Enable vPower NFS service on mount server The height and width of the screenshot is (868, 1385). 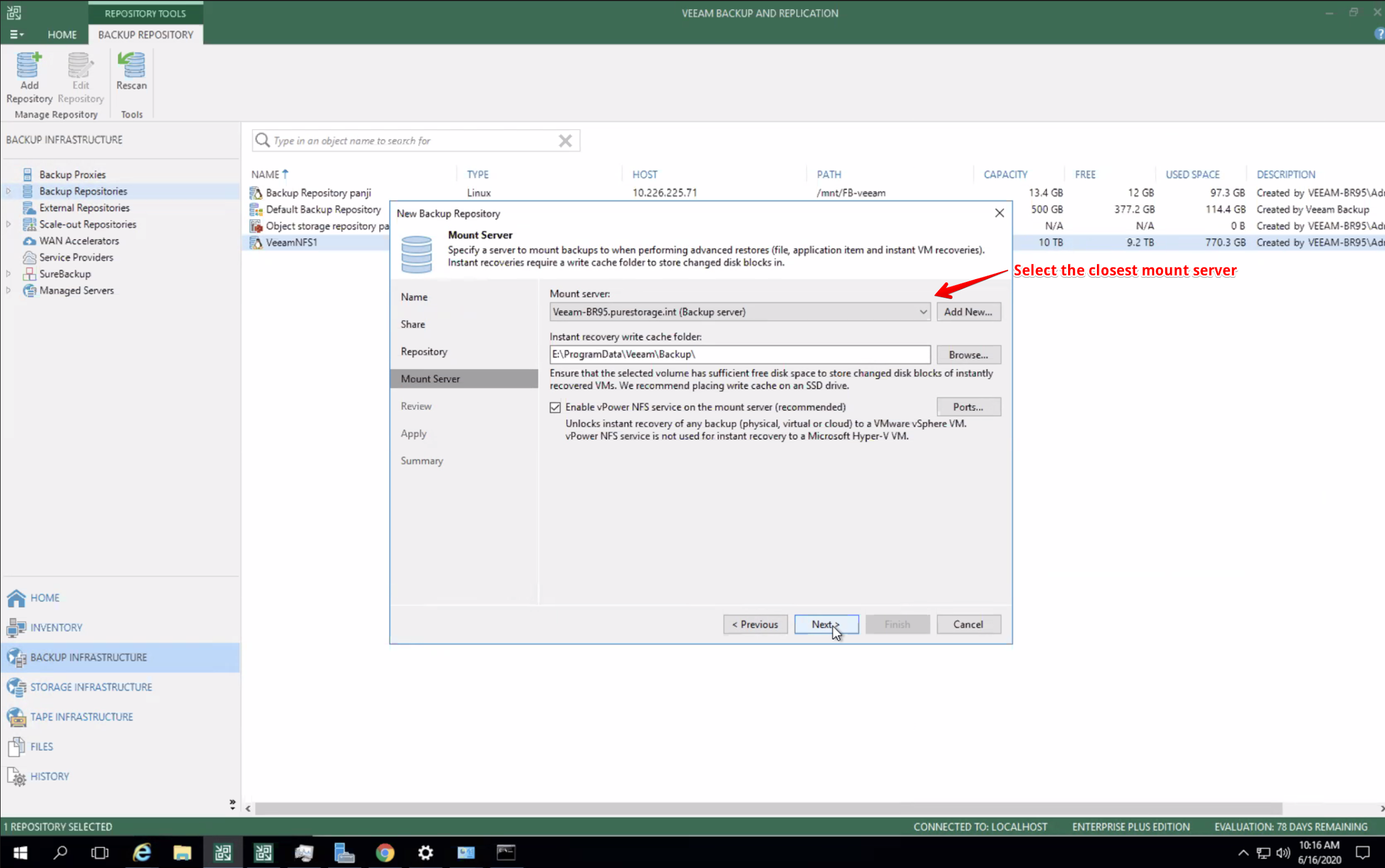point(556,407)
